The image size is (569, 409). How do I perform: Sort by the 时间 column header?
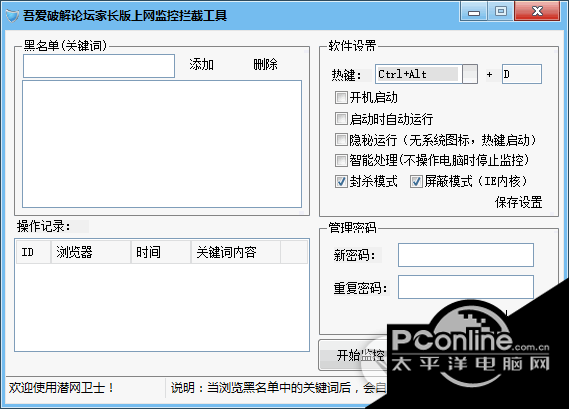coord(161,252)
